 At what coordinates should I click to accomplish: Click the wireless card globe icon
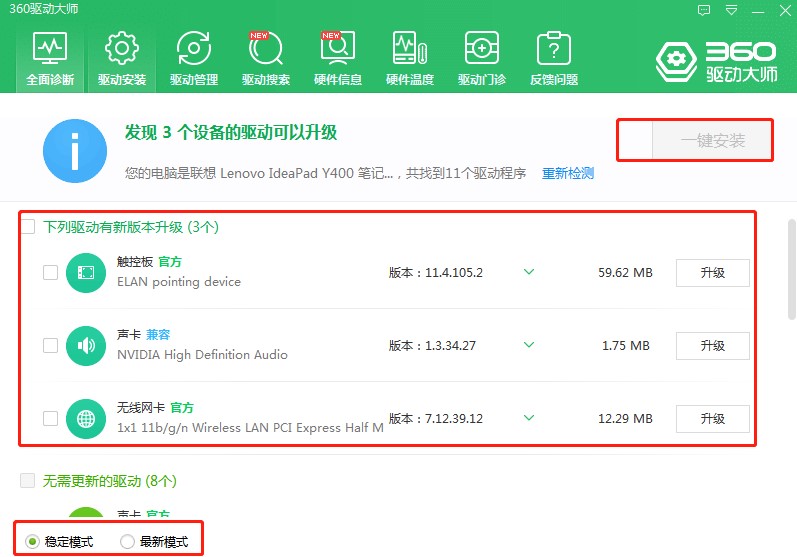86,419
